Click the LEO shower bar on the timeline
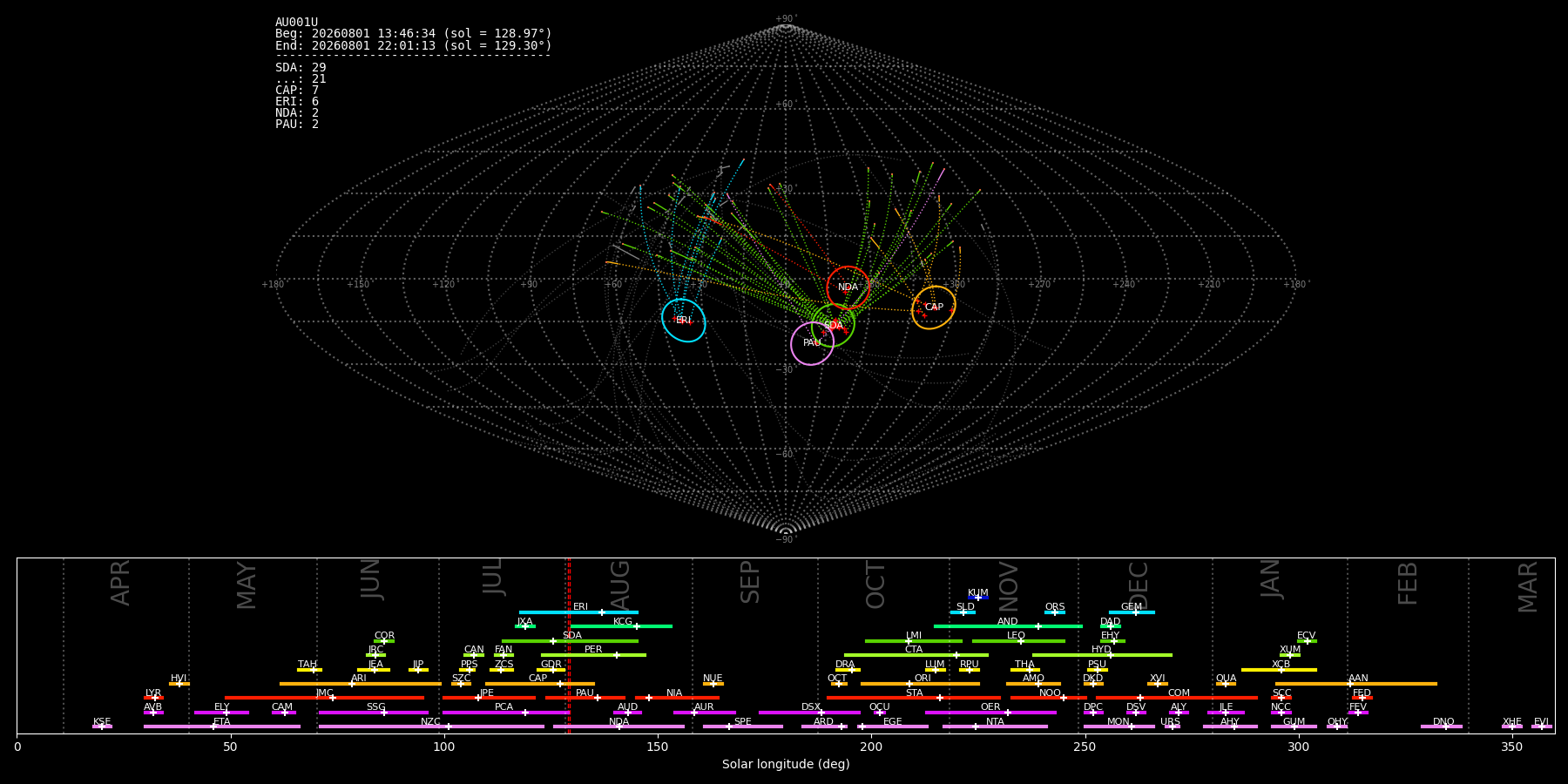Screen dimensions: 1568x784 click(x=1018, y=641)
